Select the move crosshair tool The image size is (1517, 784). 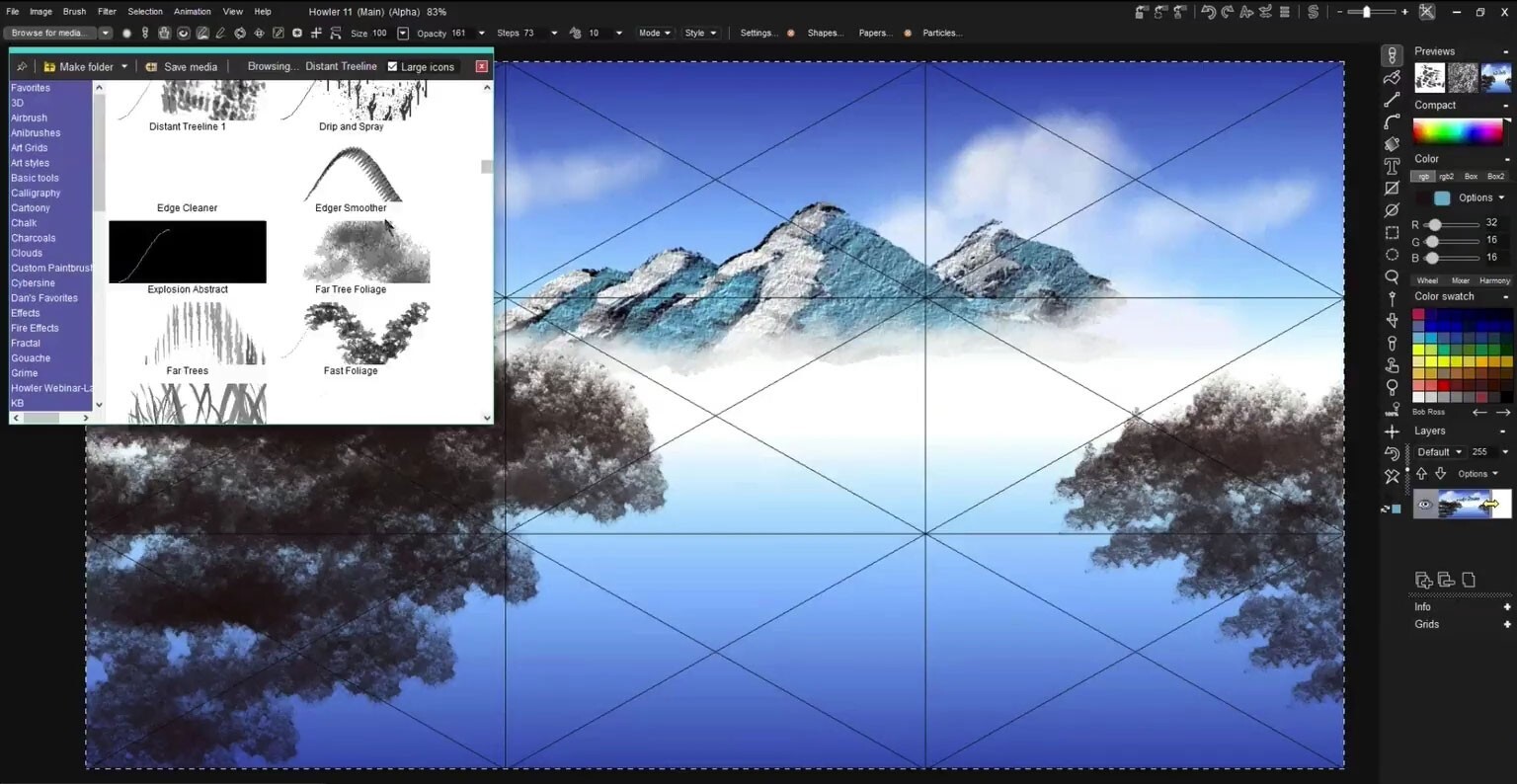(x=1392, y=431)
